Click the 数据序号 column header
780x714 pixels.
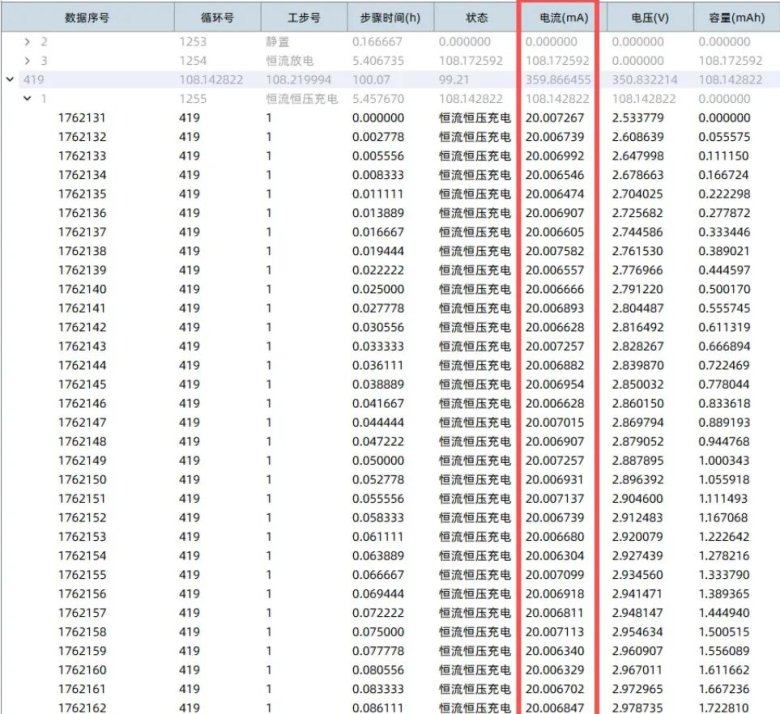point(87,18)
